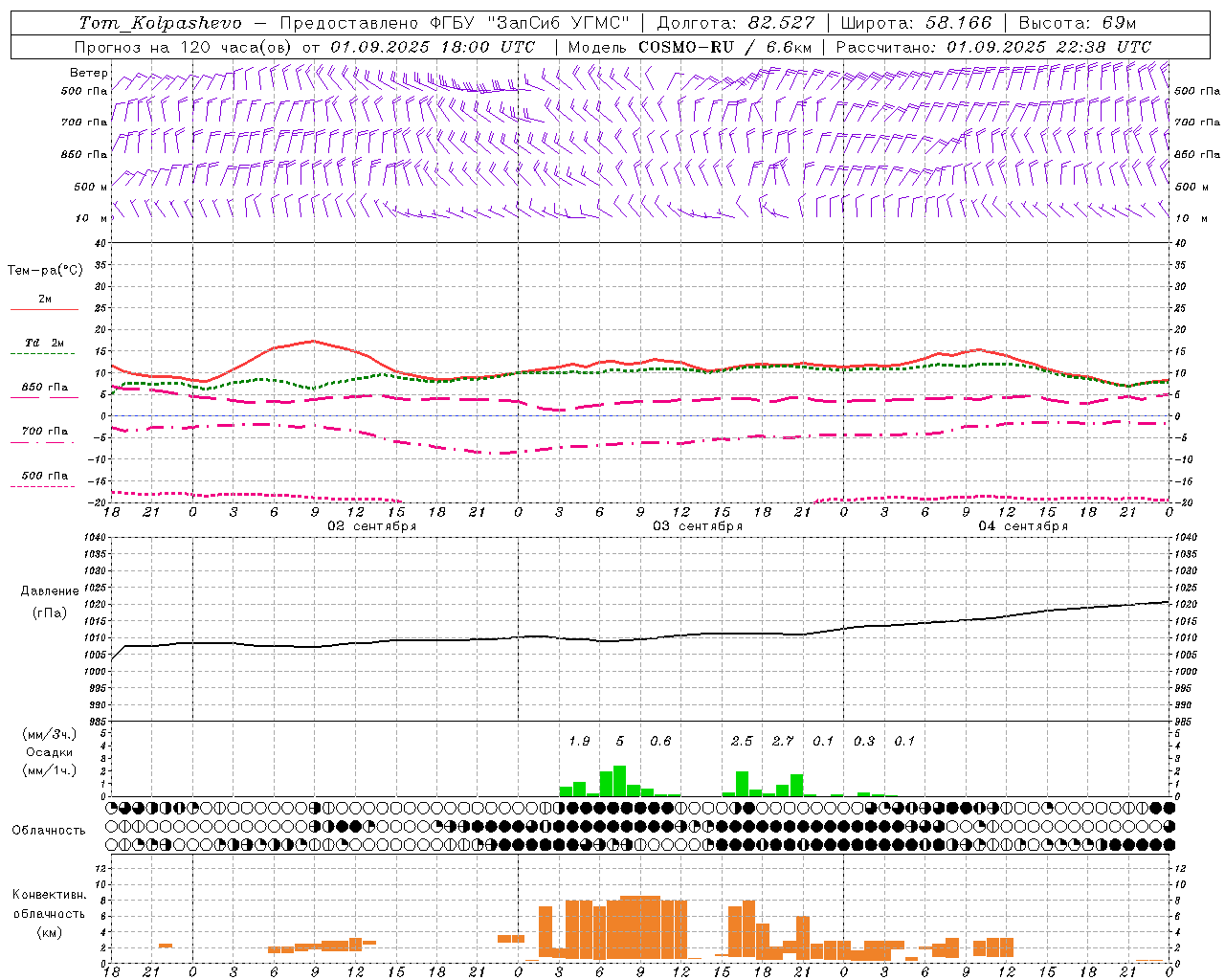Click the date label 02 сентября
The width and height of the screenshot is (1225, 980).
coord(371,526)
